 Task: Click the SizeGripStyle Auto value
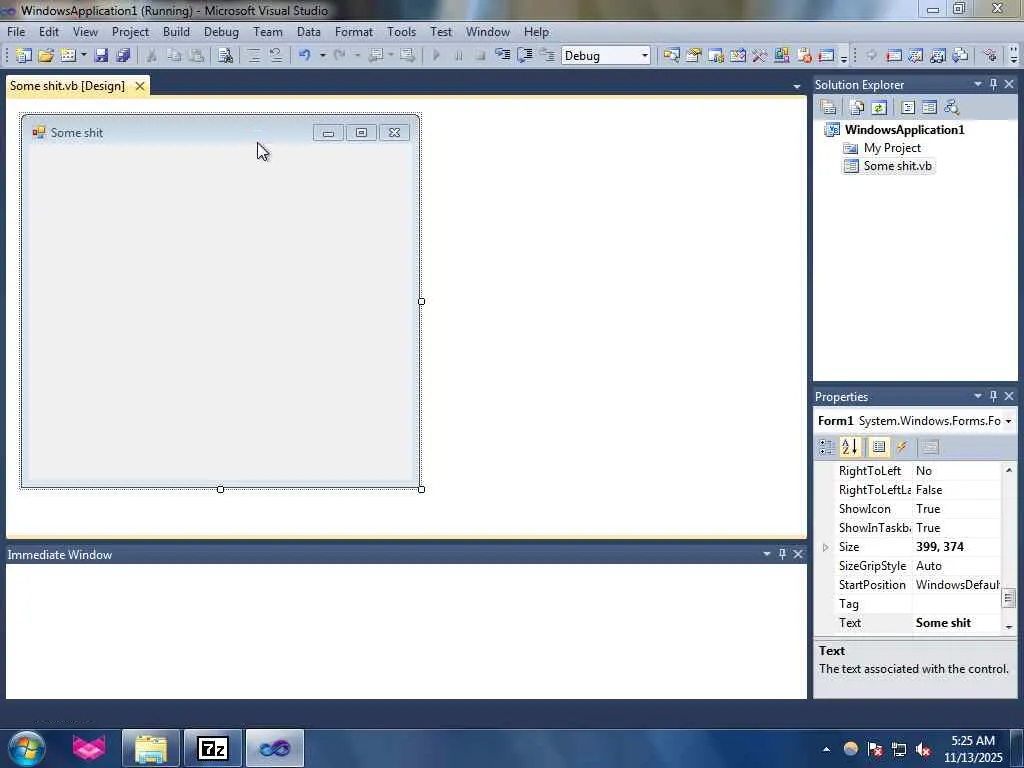tap(956, 566)
